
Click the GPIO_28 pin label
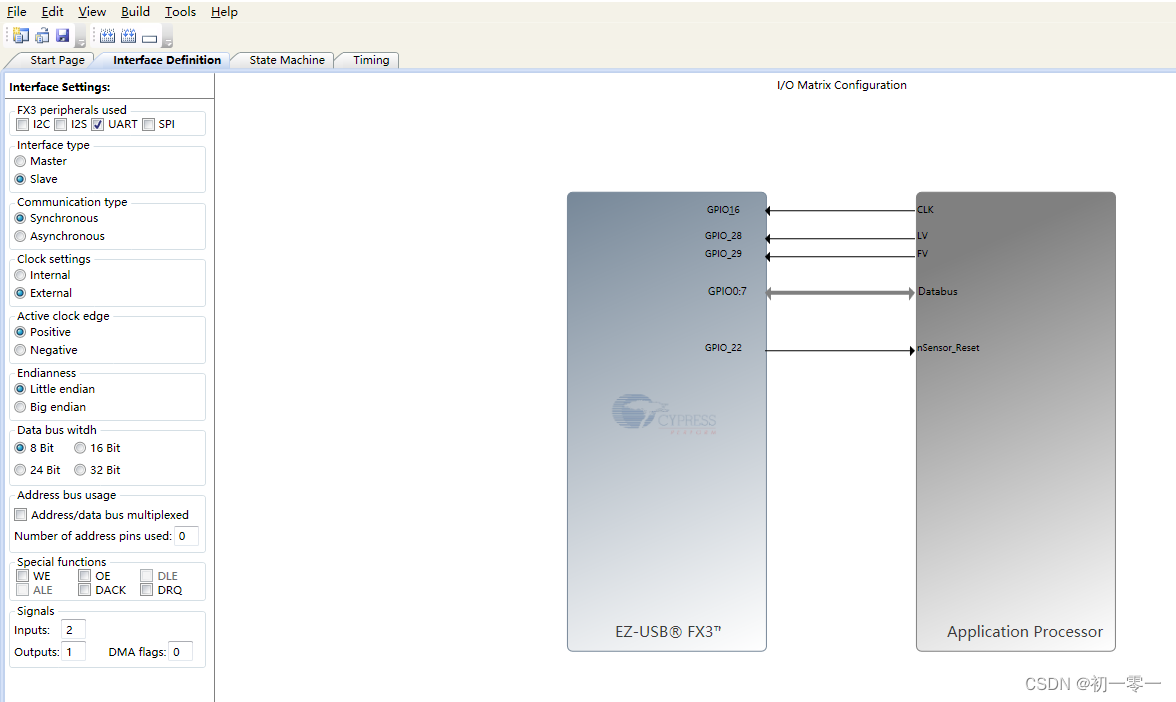coord(723,236)
